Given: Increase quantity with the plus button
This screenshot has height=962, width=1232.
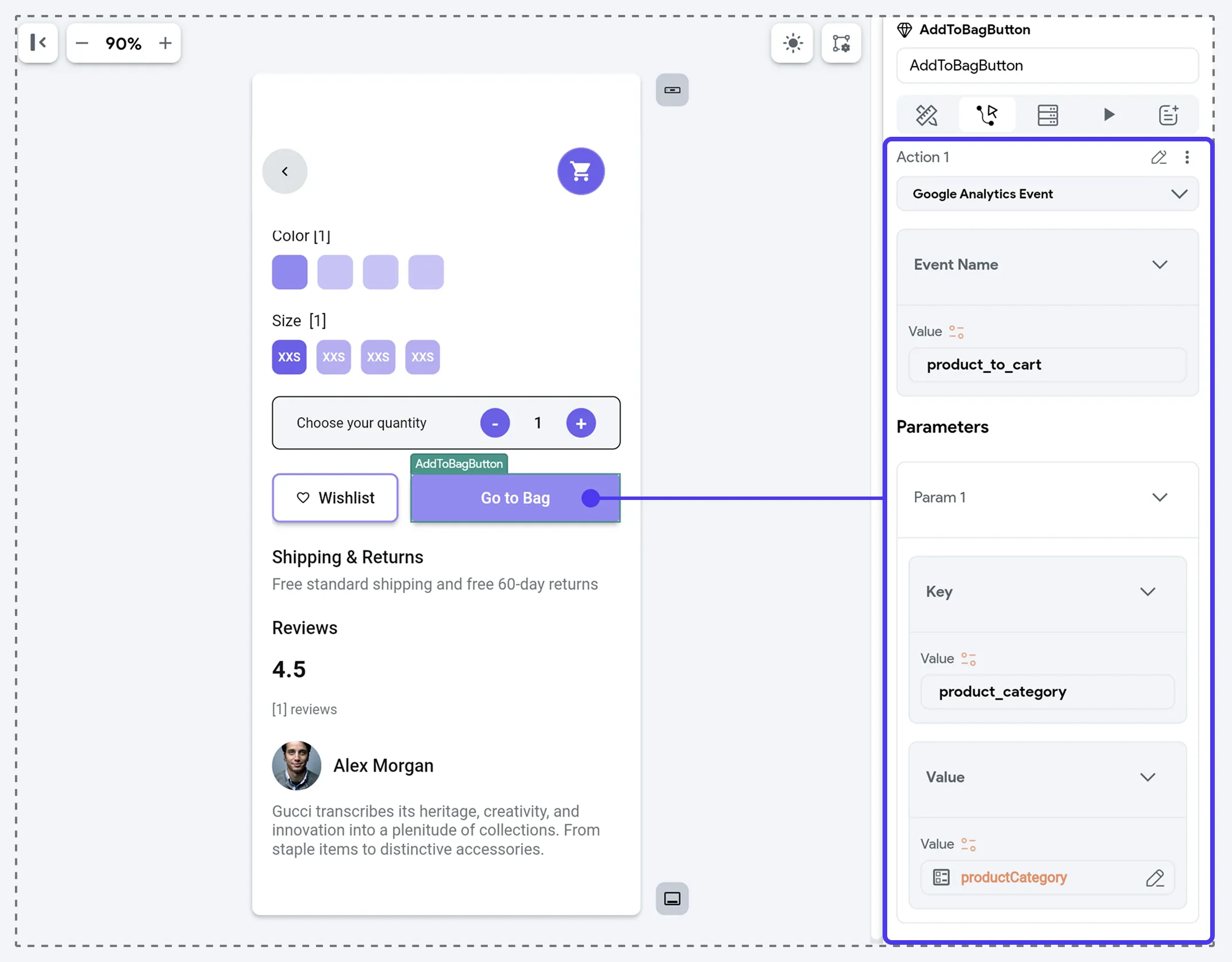Looking at the screenshot, I should pyautogui.click(x=581, y=423).
